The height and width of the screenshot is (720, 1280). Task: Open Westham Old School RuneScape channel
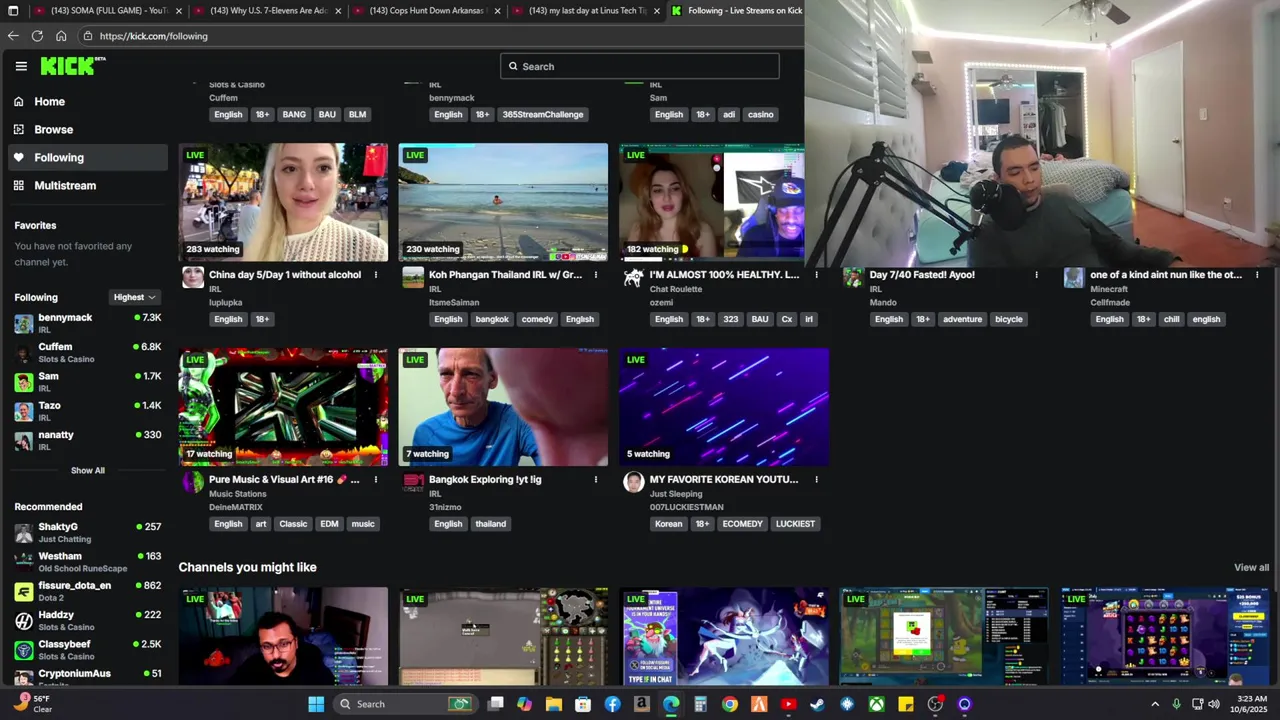[x=88, y=561]
